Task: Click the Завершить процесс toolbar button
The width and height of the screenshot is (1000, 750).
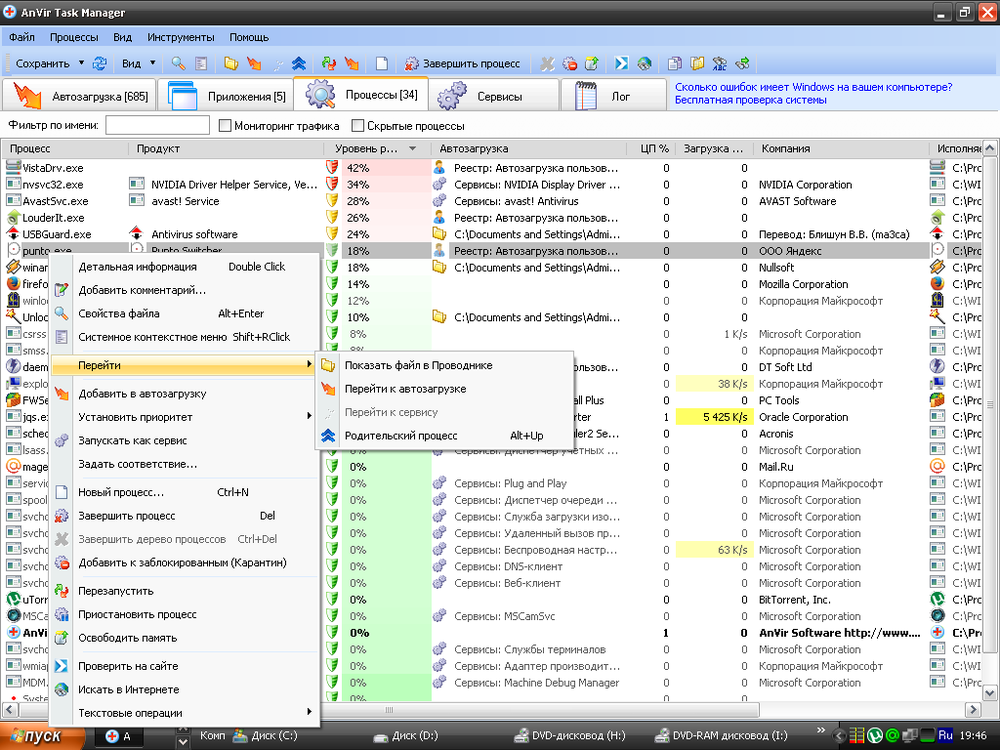Action: click(463, 63)
